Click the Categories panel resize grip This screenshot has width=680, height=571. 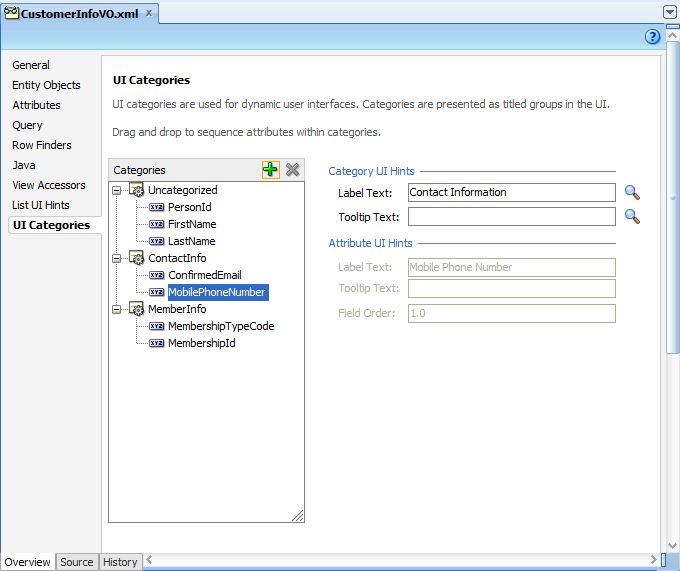click(298, 516)
